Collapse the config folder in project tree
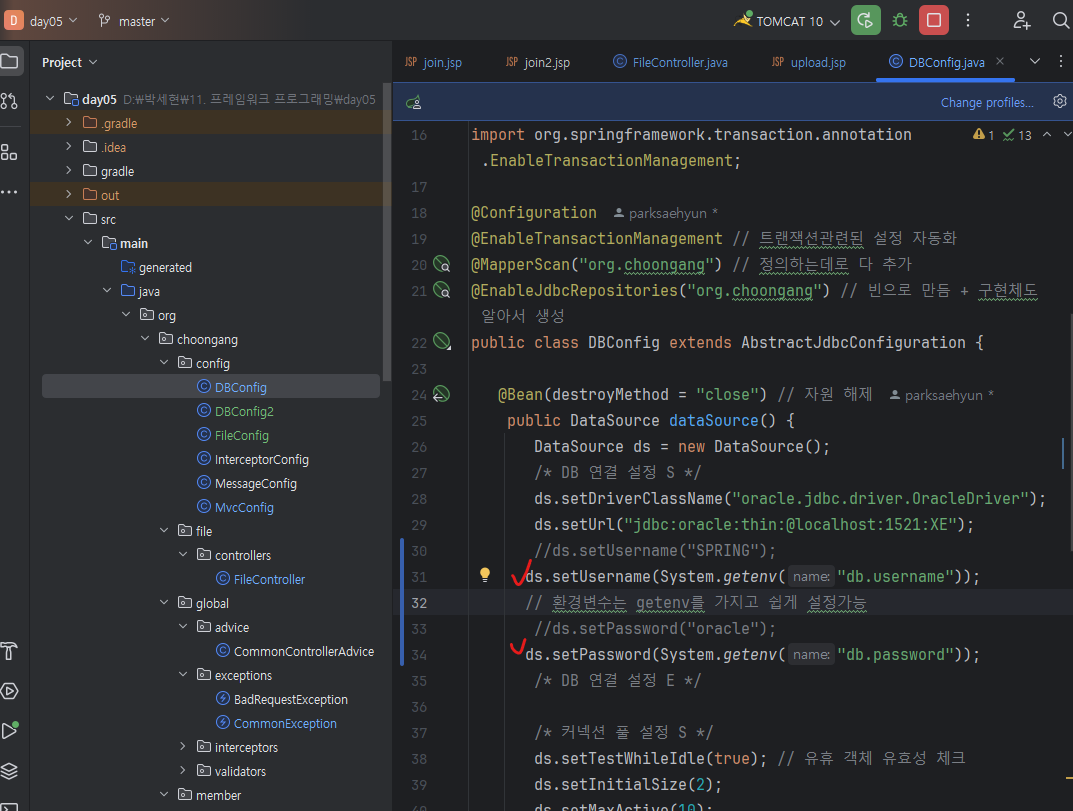The height and width of the screenshot is (811, 1073). pyautogui.click(x=164, y=363)
